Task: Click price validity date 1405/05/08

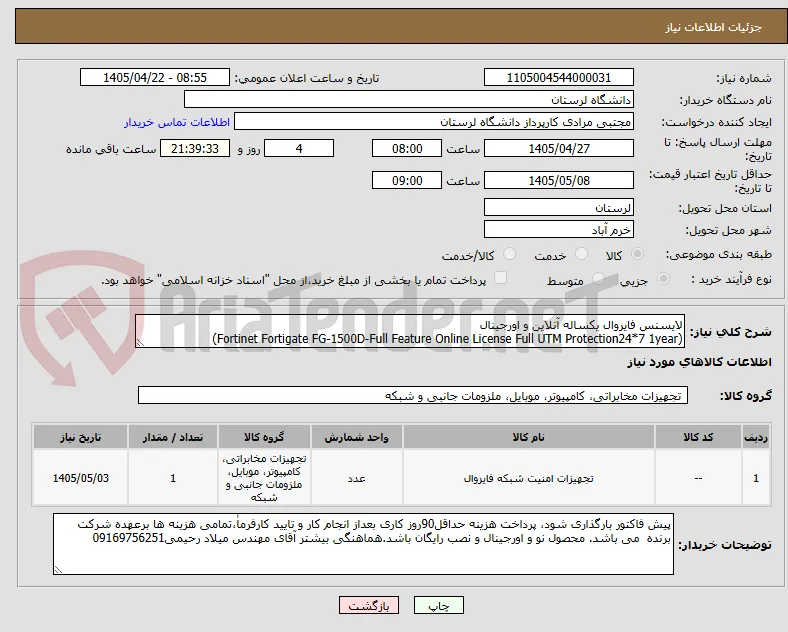Action: [x=559, y=180]
